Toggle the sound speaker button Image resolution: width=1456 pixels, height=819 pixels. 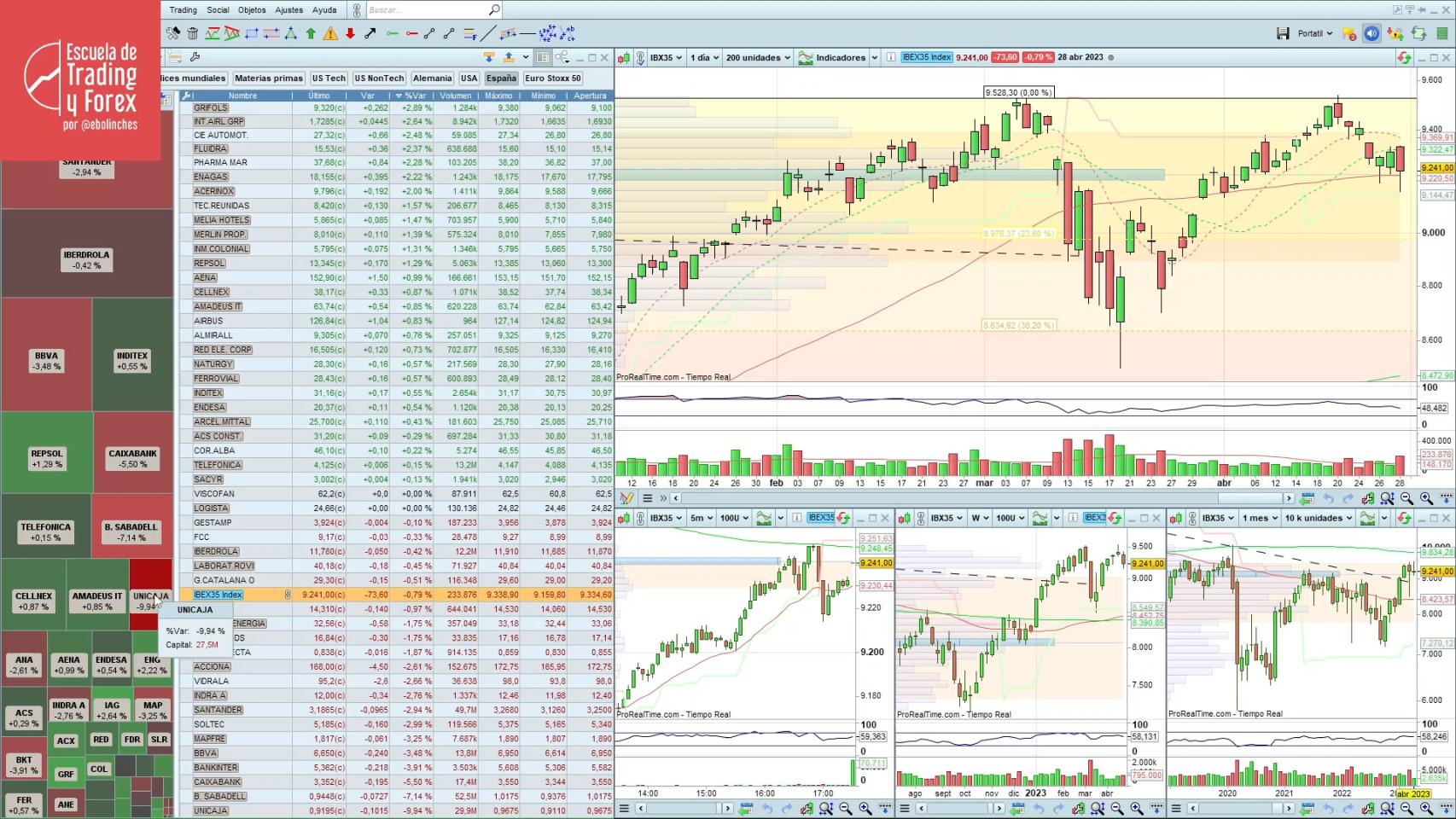[x=1372, y=33]
